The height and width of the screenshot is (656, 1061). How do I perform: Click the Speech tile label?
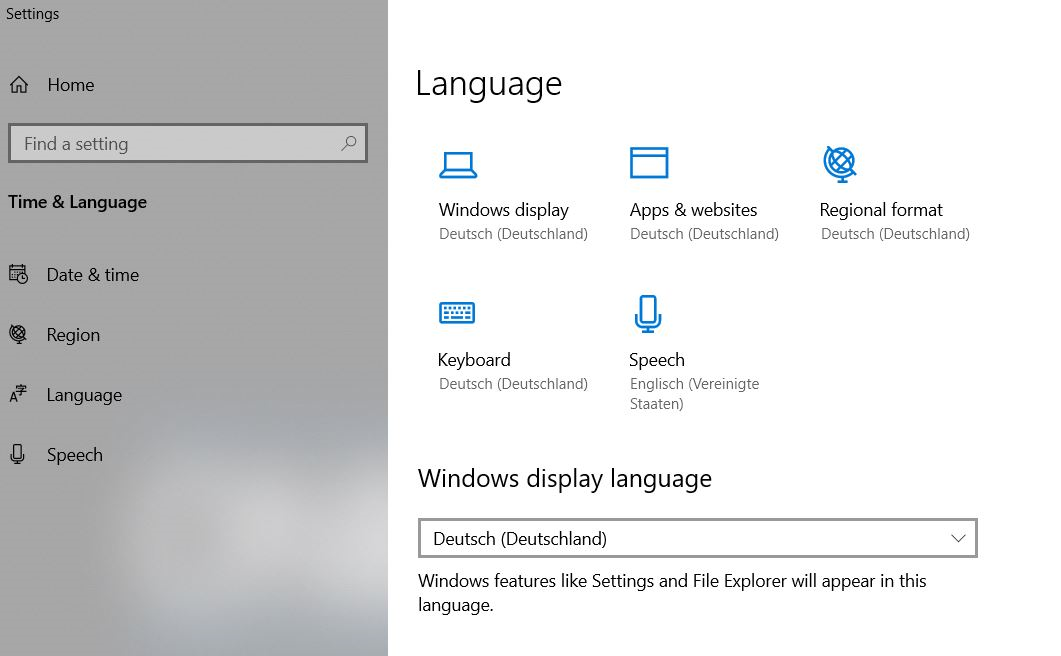click(656, 360)
